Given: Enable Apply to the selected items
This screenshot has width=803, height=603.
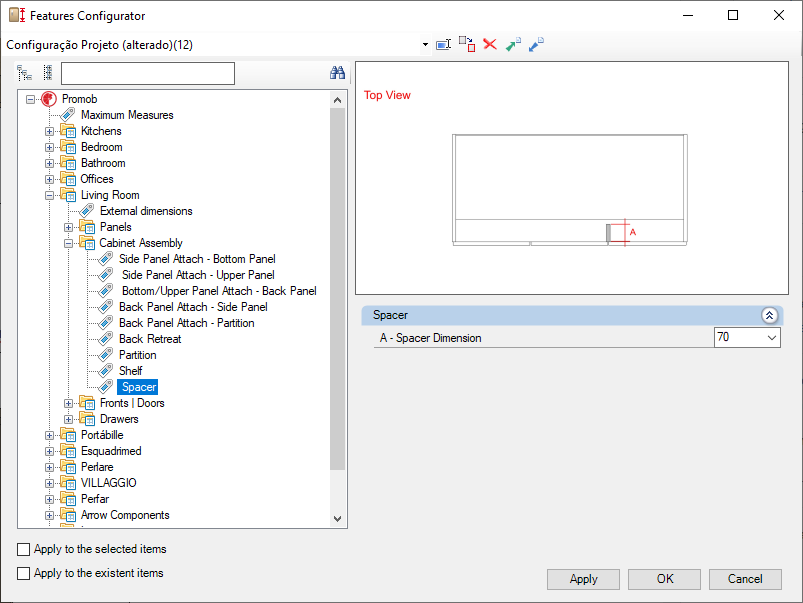Looking at the screenshot, I should [24, 549].
